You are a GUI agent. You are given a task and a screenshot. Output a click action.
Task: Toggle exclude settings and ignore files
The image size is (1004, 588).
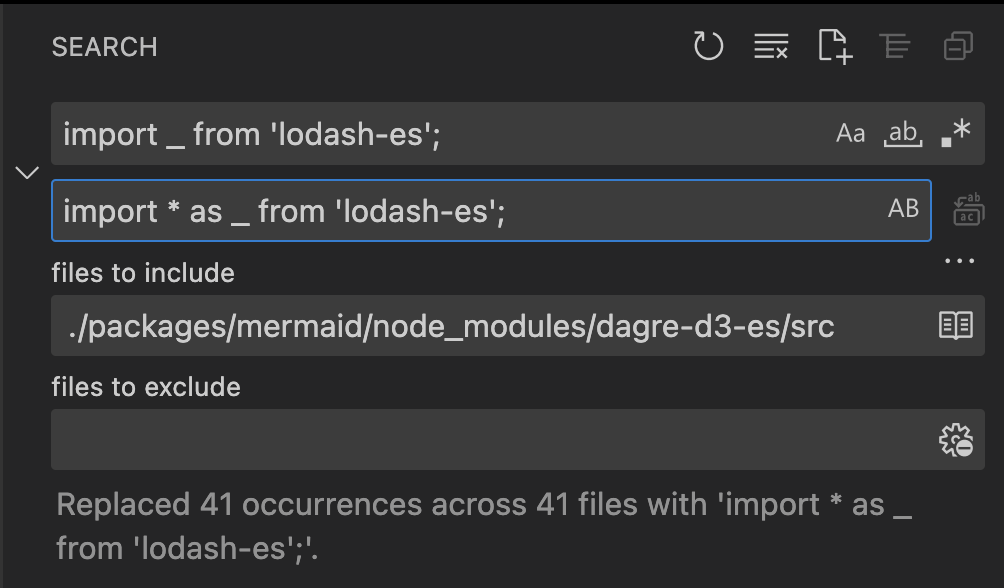click(x=956, y=440)
